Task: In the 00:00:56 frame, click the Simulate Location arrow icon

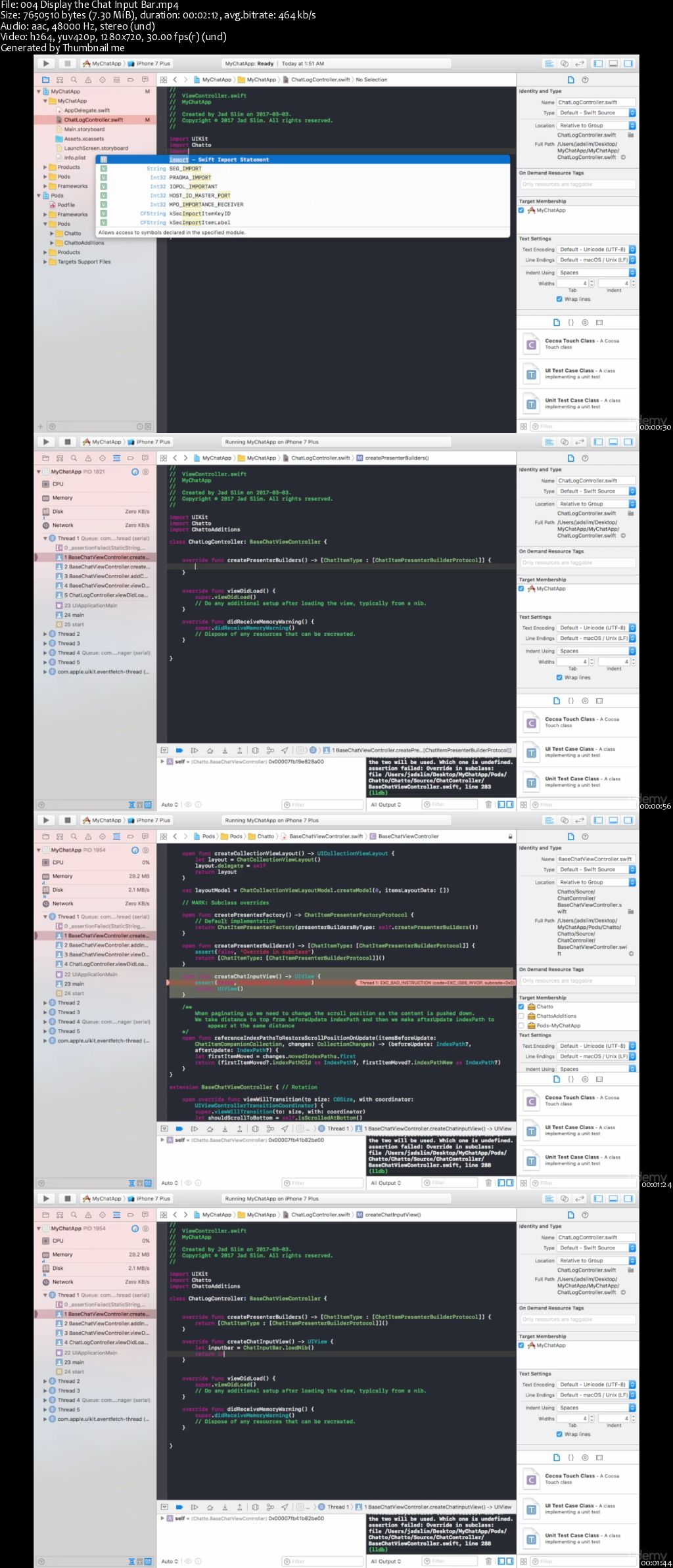Action: tap(285, 750)
